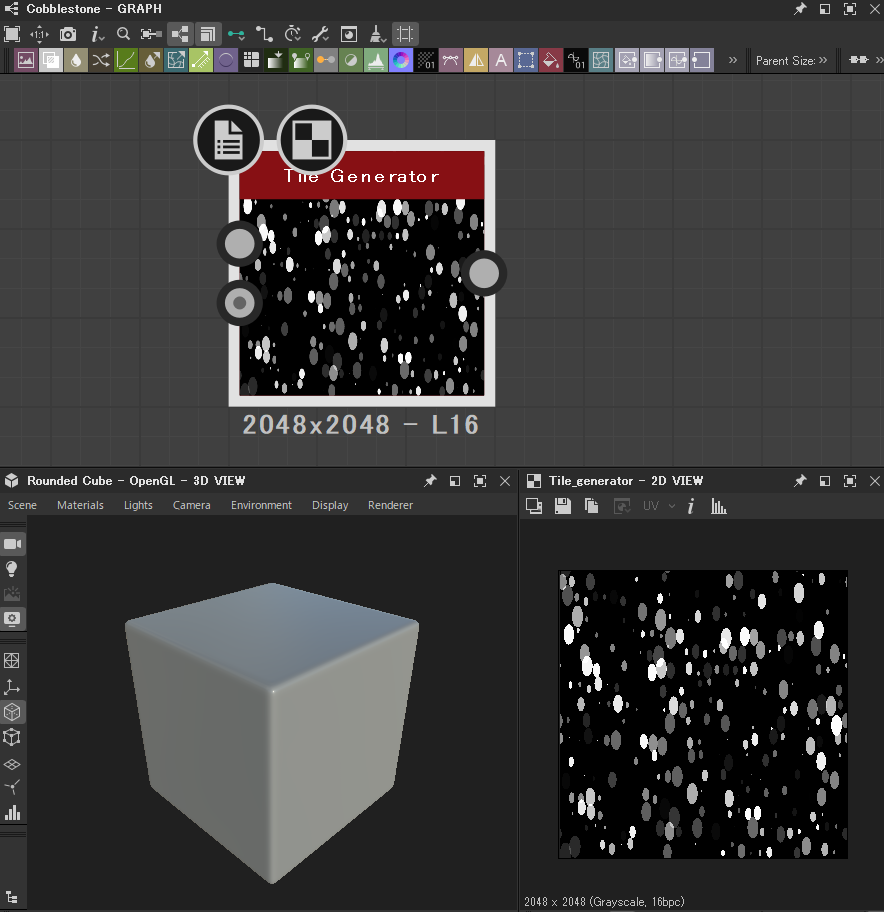Select the Tile Generator node thumbnail

(x=362, y=297)
